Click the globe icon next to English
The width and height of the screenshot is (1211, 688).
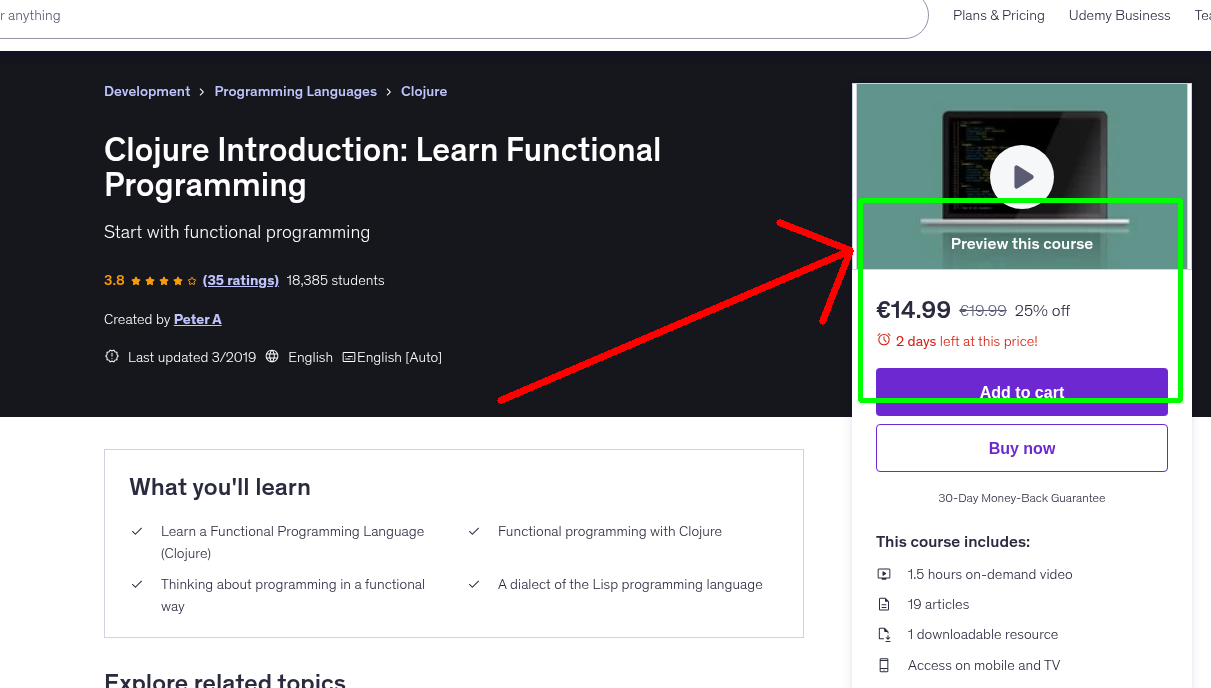pos(272,357)
